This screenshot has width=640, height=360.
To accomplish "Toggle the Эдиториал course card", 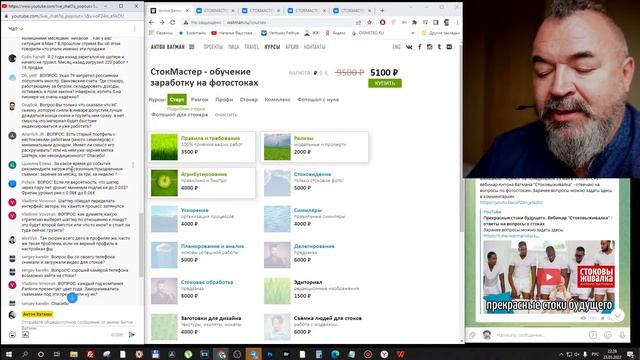I will click(315, 290).
